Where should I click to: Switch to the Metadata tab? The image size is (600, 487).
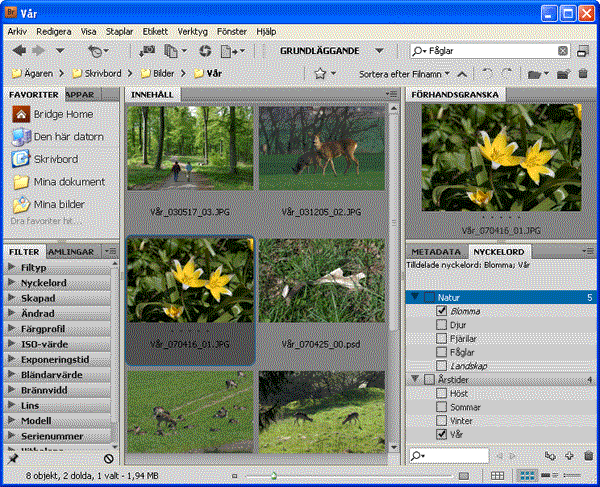coord(436,252)
